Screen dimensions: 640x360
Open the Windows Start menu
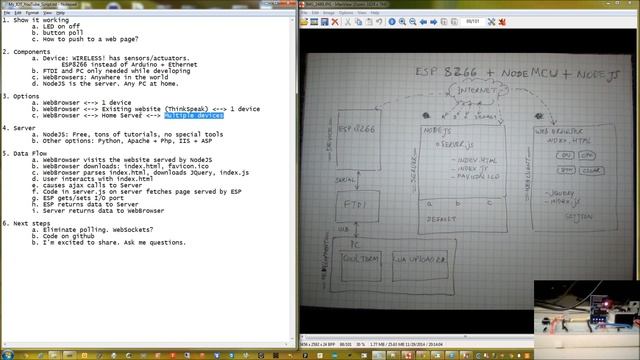8,355
